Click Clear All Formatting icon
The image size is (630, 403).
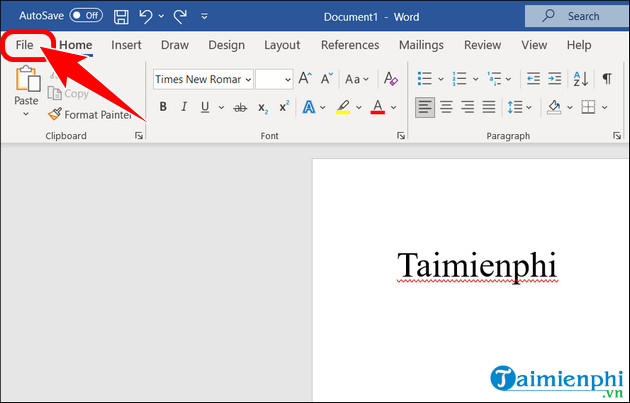[x=391, y=79]
